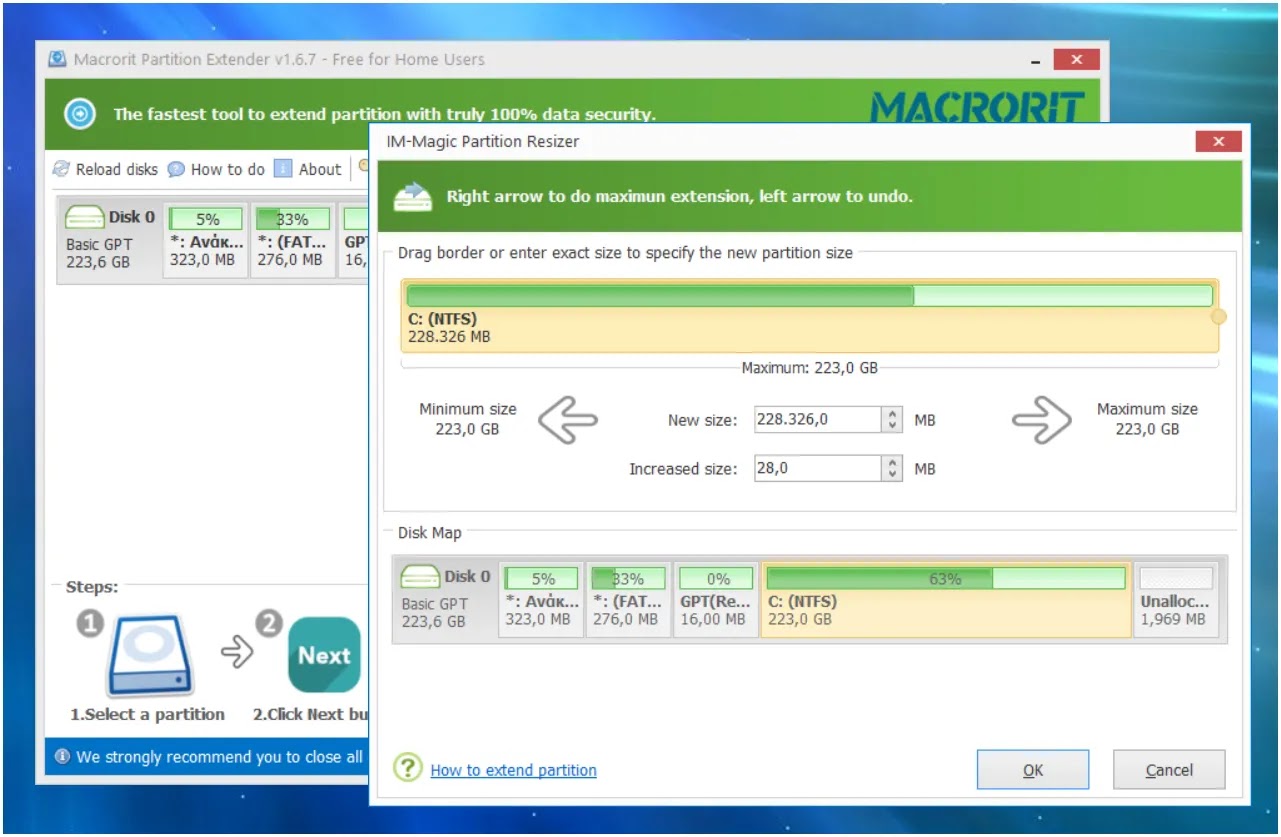
Task: Click the partition border resize handle
Action: (x=1218, y=317)
